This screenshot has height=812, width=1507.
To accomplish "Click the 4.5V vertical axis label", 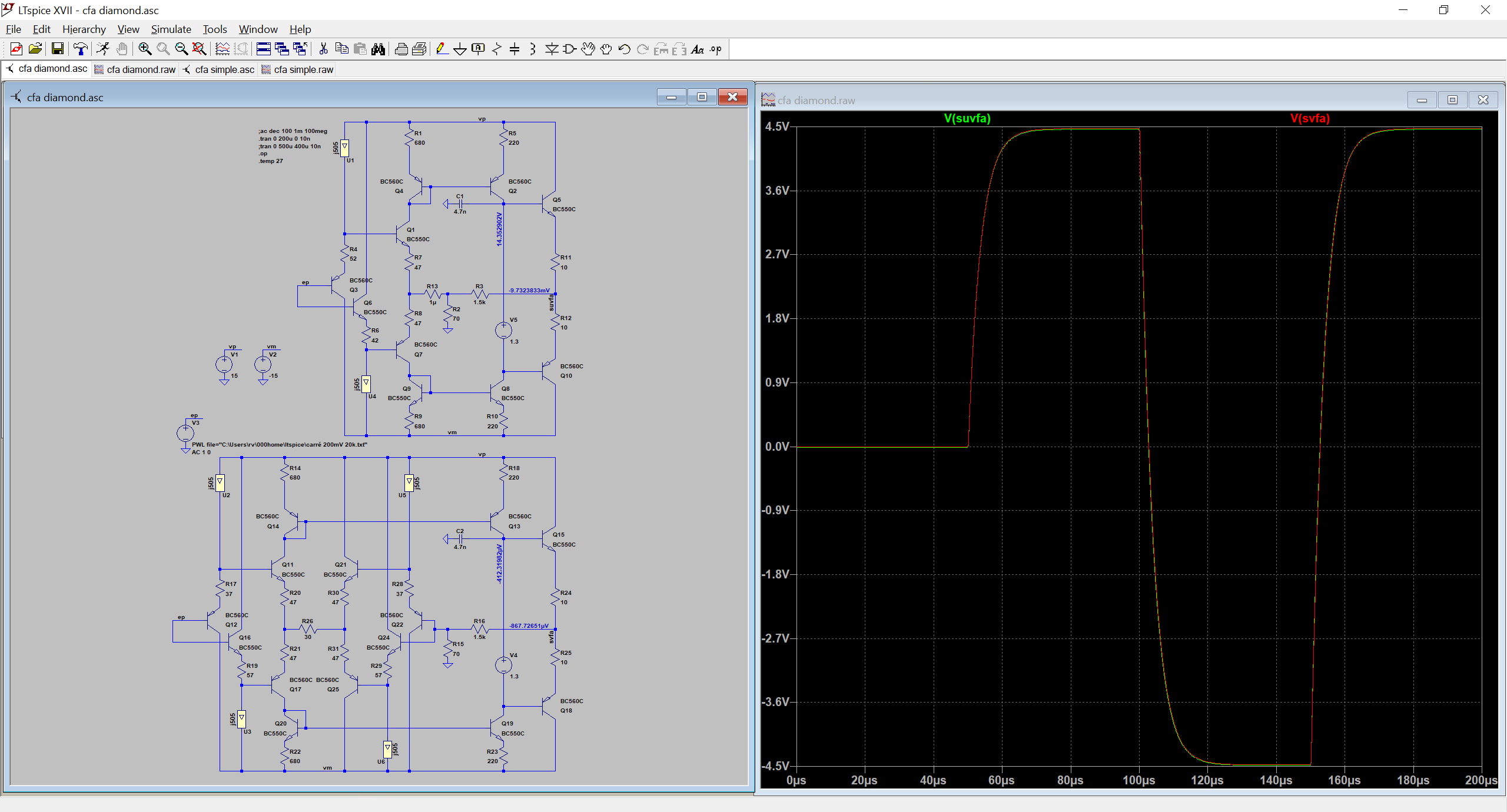I will pos(777,127).
